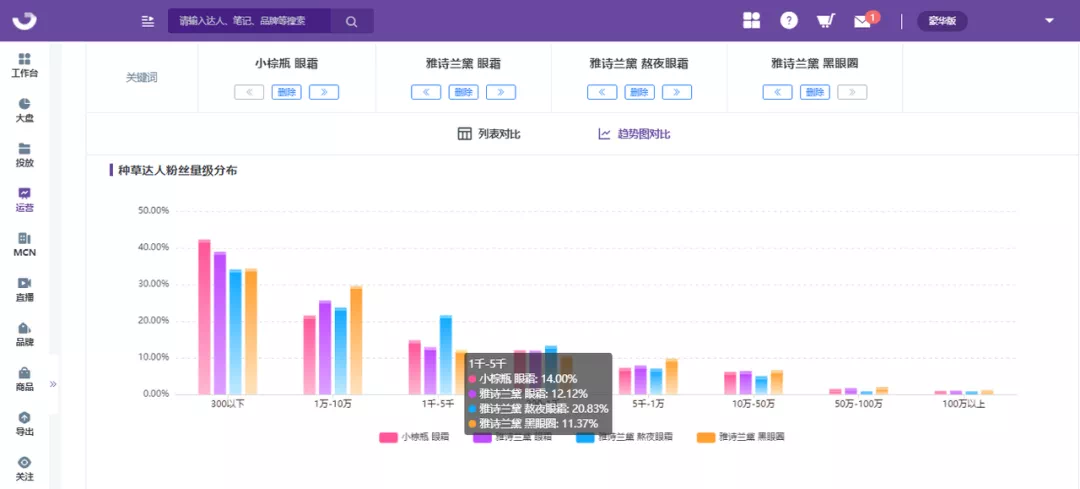Delete the 雅诗兰黛 熬夜眼霜 keyword

pos(640,92)
